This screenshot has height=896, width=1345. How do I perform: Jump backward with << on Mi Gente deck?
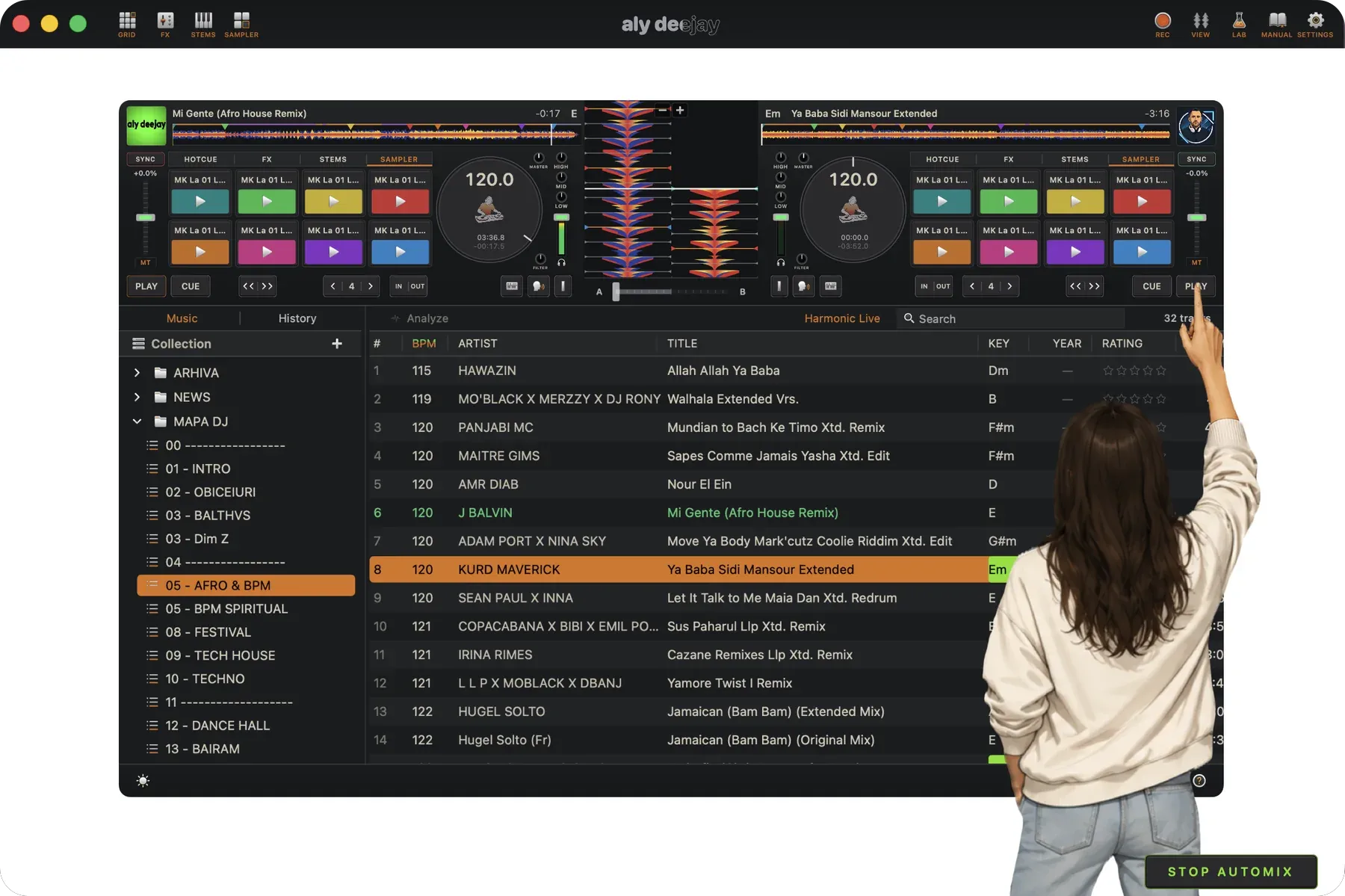pyautogui.click(x=248, y=286)
